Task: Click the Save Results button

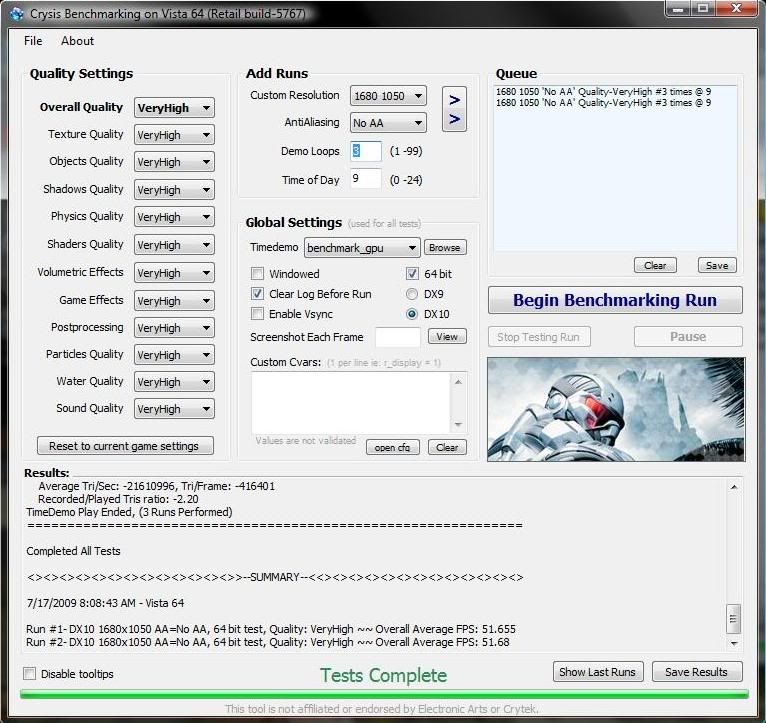Action: [x=696, y=672]
